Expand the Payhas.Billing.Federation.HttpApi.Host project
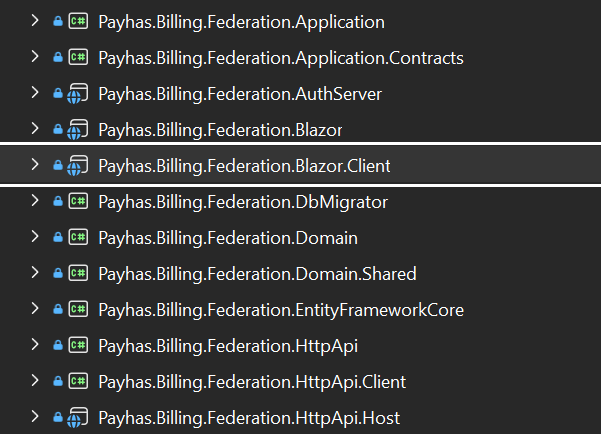 [36, 418]
